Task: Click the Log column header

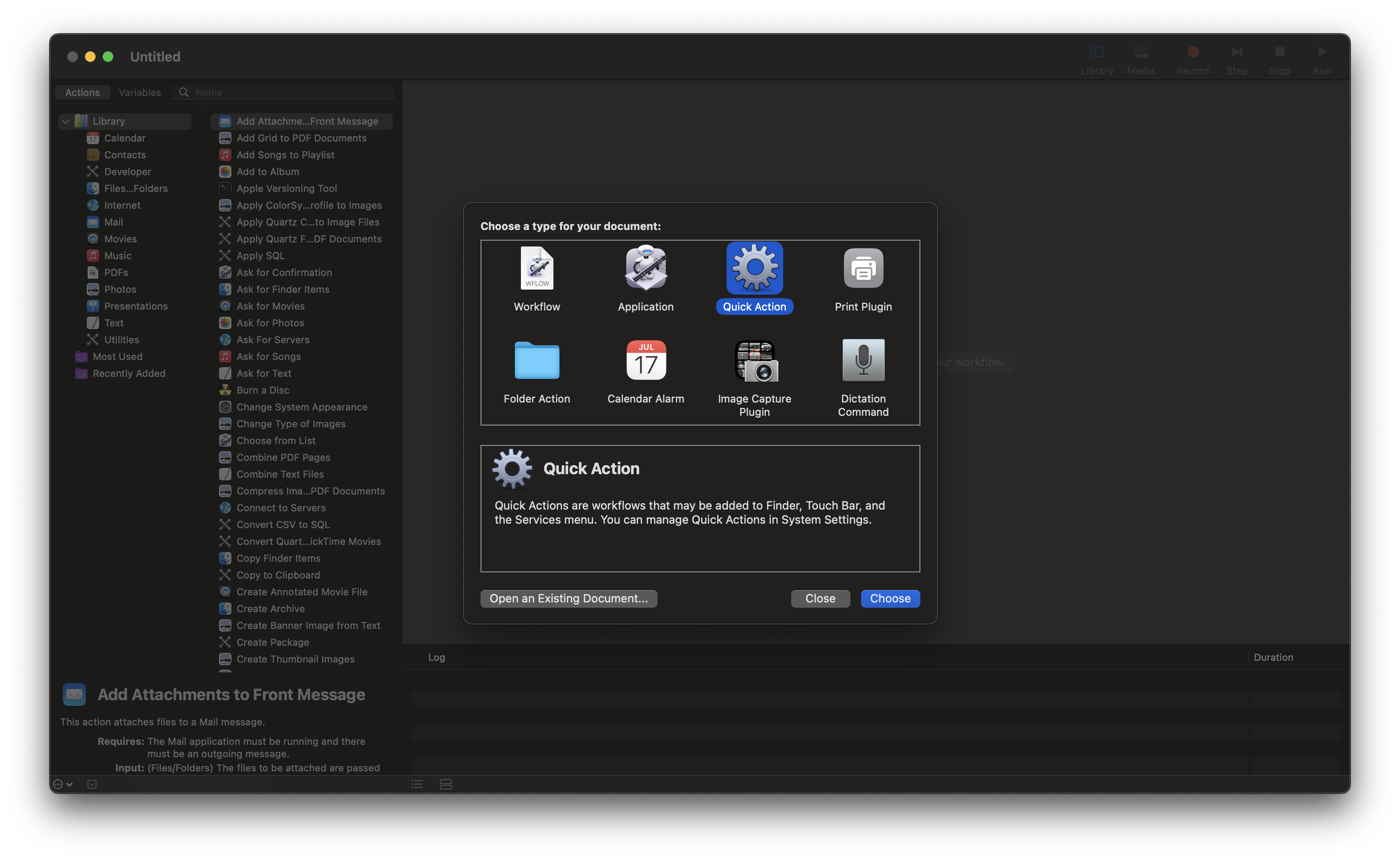Action: pyautogui.click(x=436, y=657)
